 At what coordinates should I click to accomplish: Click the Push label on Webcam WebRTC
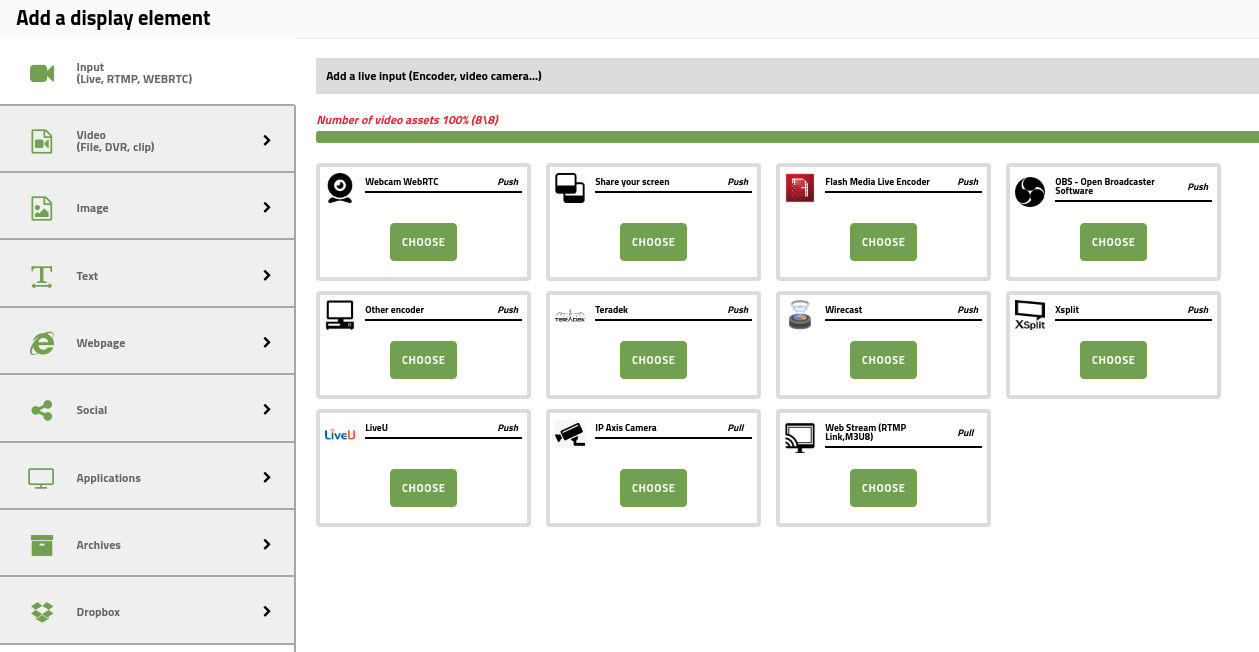[x=508, y=182]
